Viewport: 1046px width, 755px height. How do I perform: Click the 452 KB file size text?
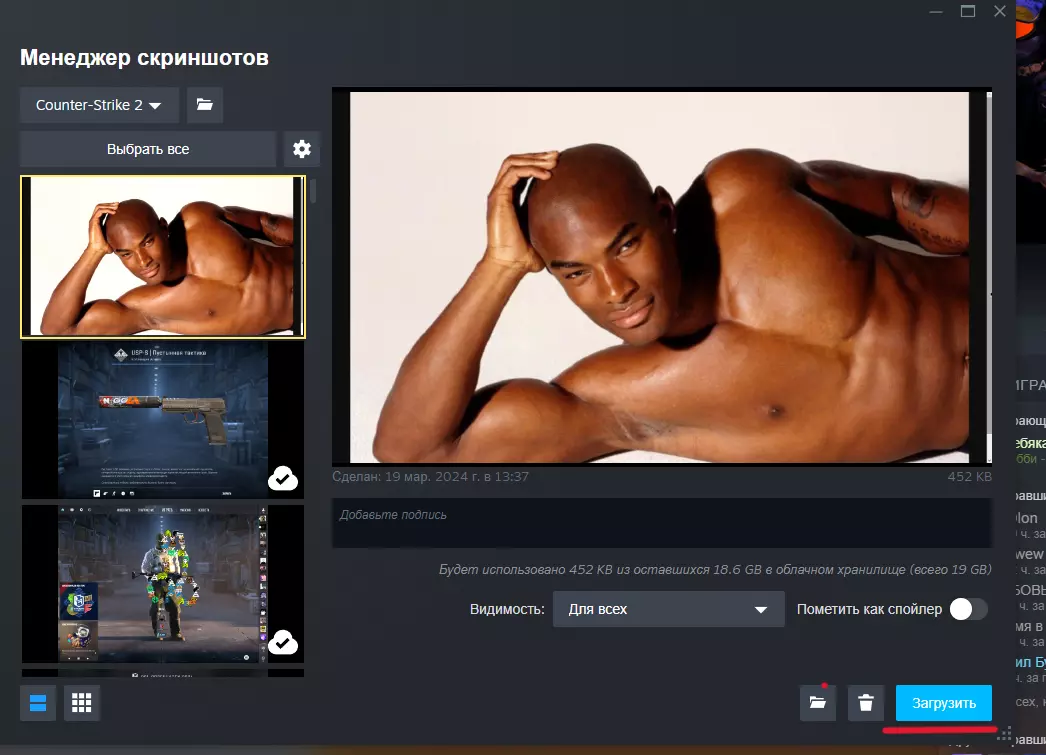[969, 476]
